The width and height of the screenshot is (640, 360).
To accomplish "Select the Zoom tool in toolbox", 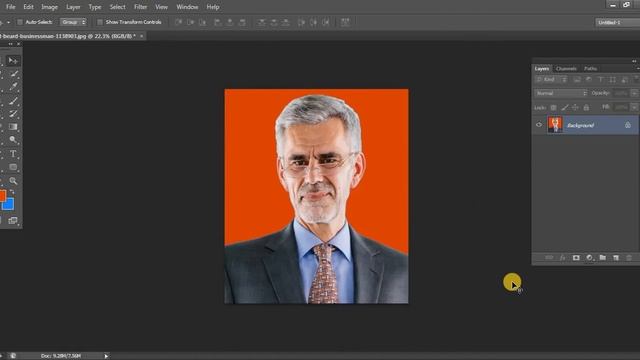I will (13, 180).
